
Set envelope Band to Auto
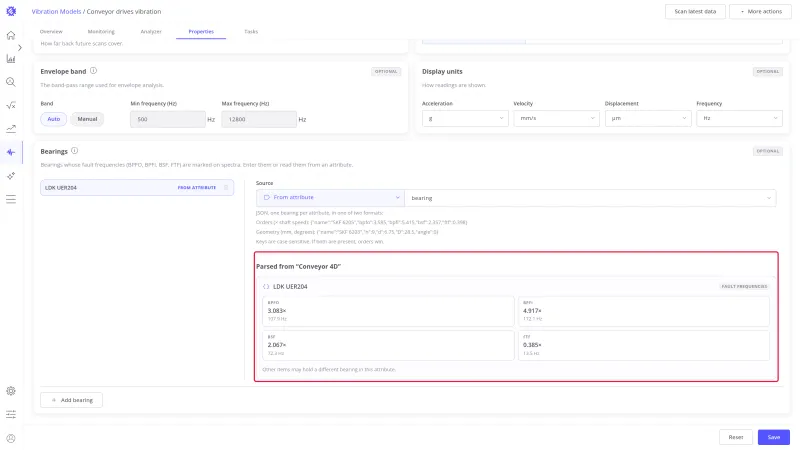pyautogui.click(x=54, y=119)
